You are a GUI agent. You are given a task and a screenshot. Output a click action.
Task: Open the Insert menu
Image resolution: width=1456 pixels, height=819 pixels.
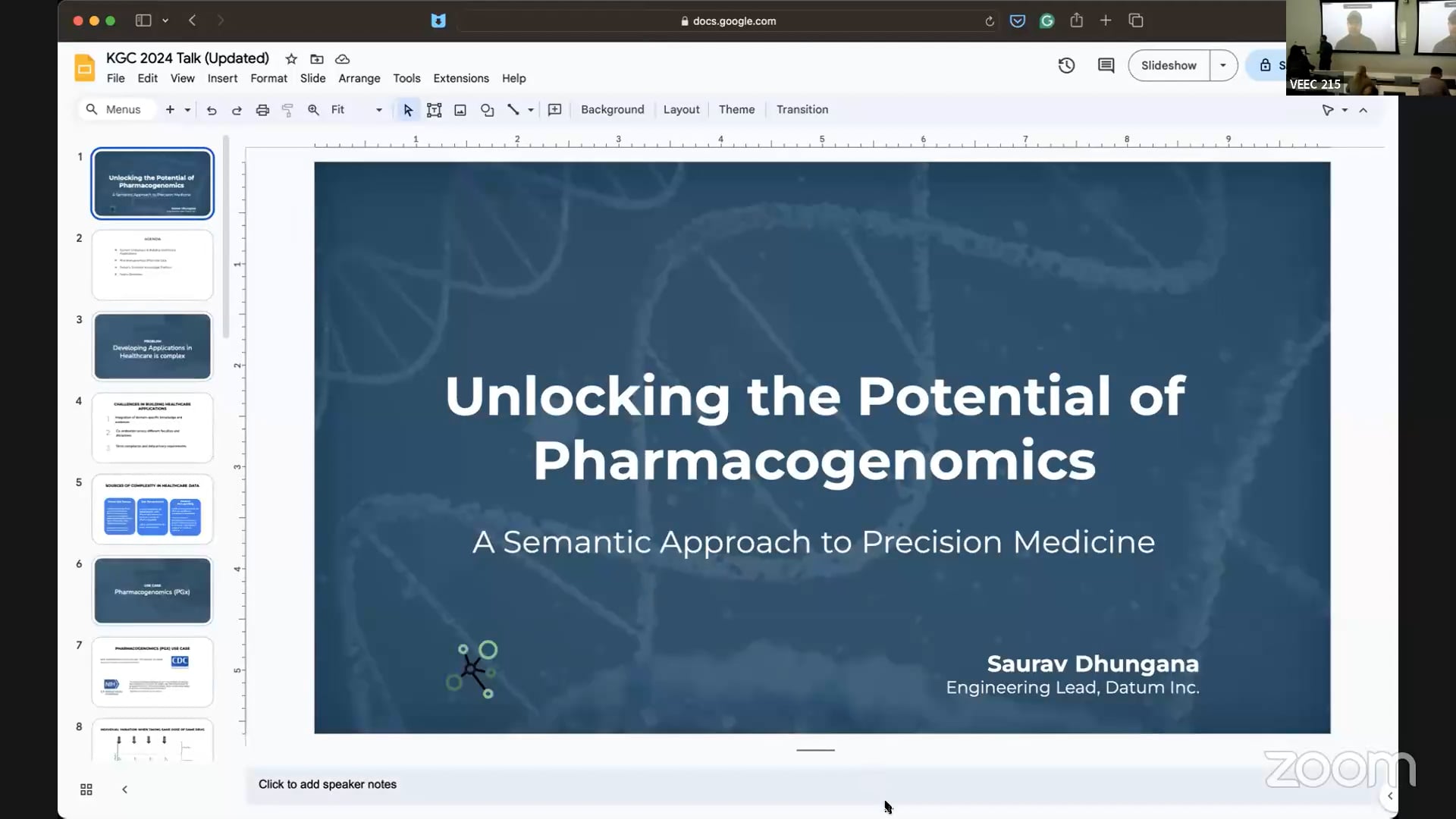point(222,78)
